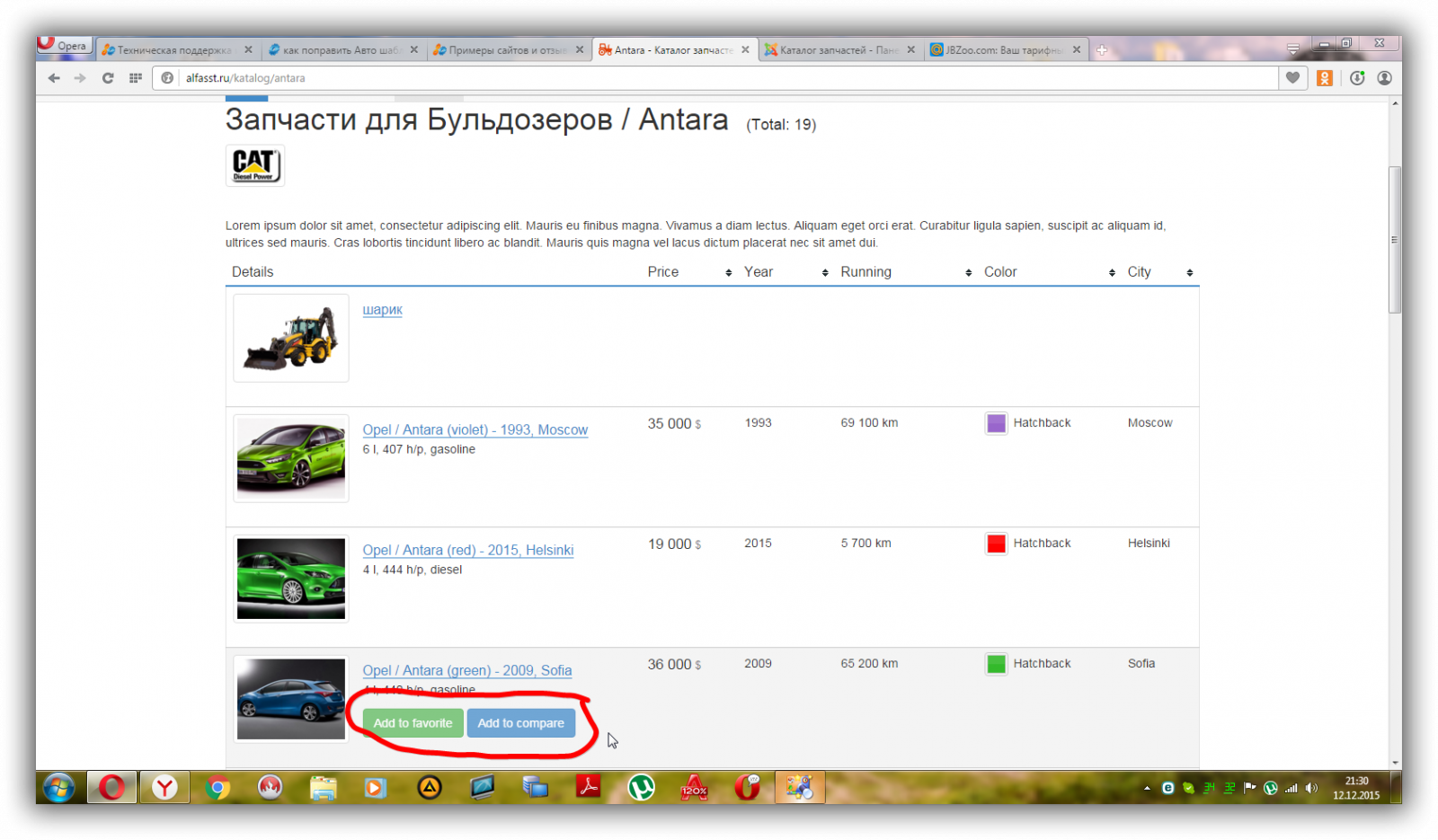Open the Odnoklassniki extension icon

(x=1324, y=78)
